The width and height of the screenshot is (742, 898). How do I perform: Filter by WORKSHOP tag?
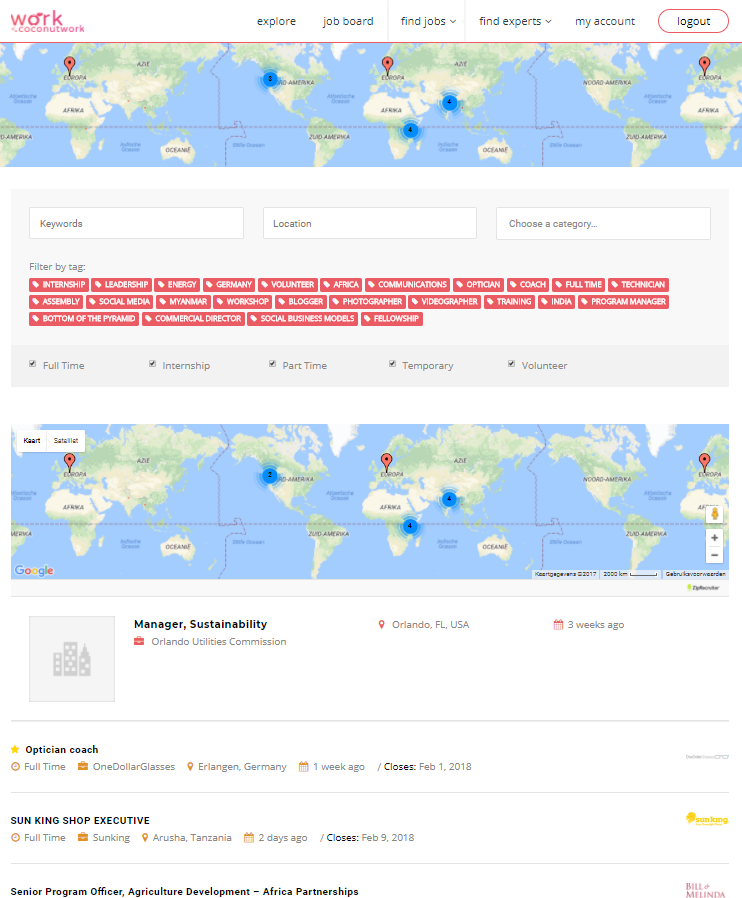[243, 302]
